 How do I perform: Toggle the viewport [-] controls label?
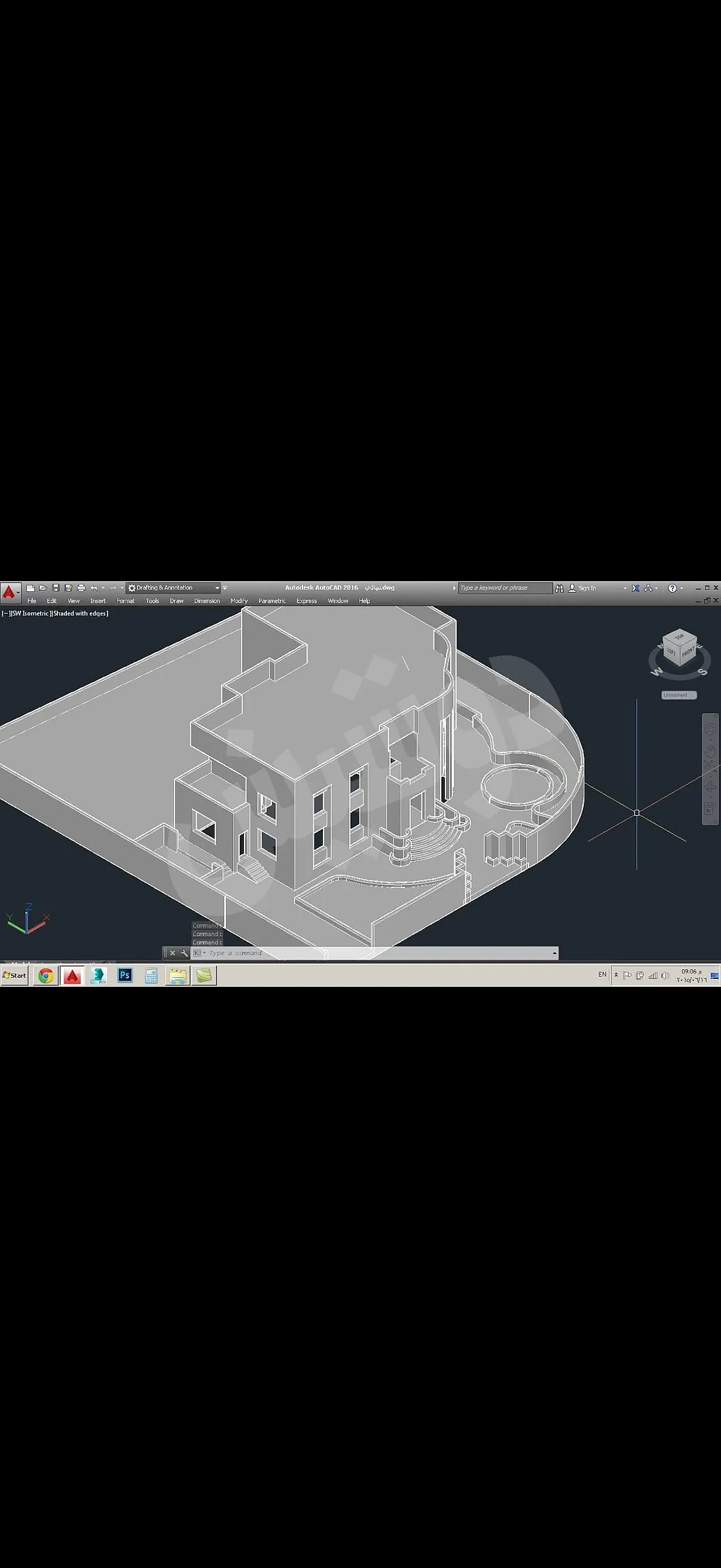pos(5,614)
